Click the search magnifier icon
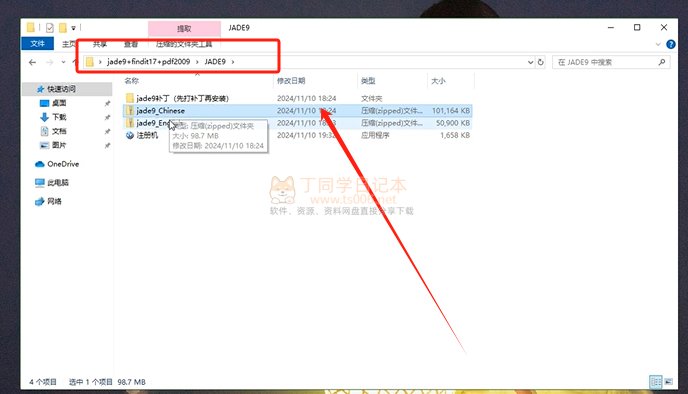The height and width of the screenshot is (394, 688). pyautogui.click(x=662, y=62)
